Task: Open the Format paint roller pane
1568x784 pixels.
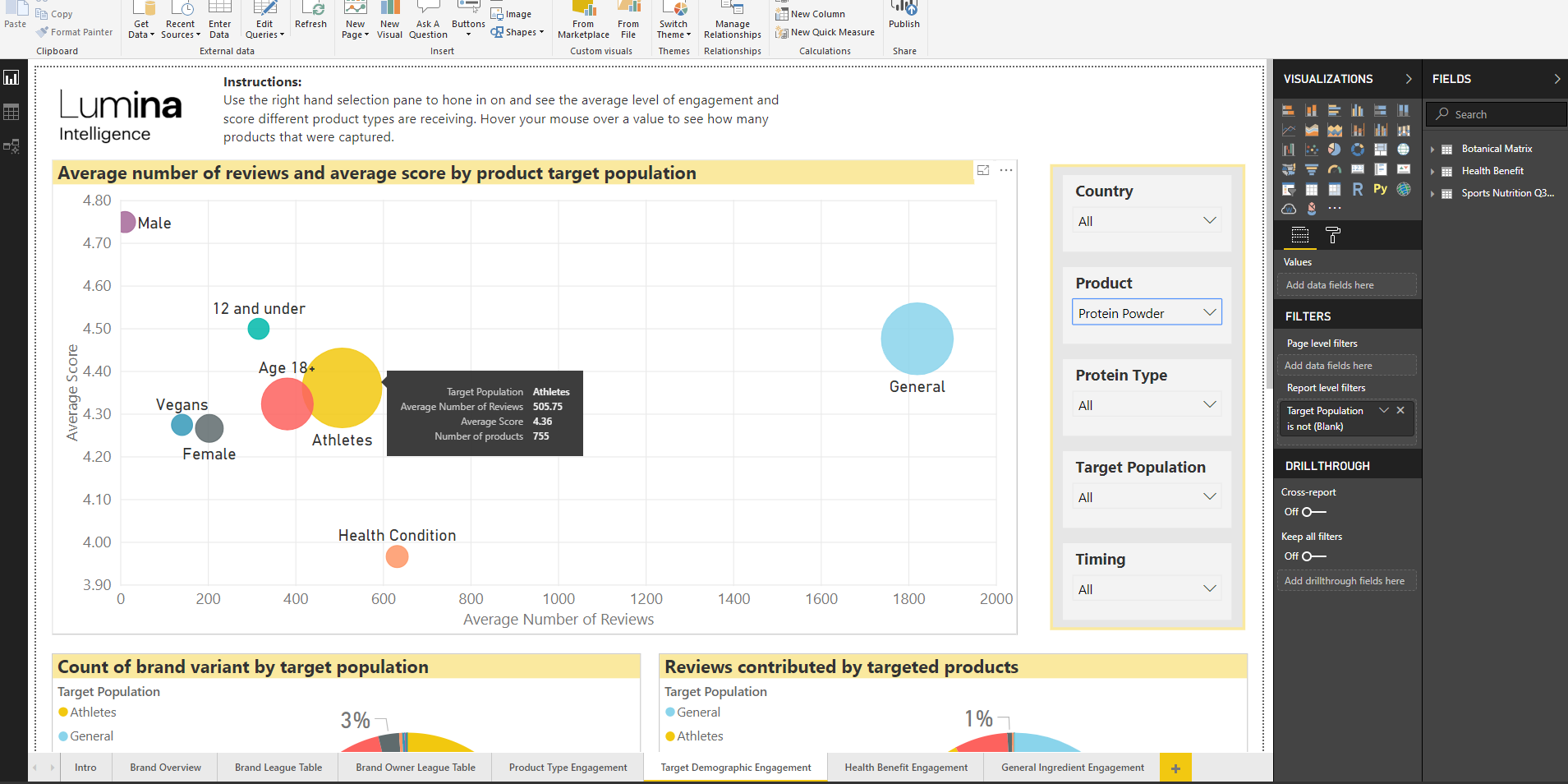Action: tap(1332, 236)
